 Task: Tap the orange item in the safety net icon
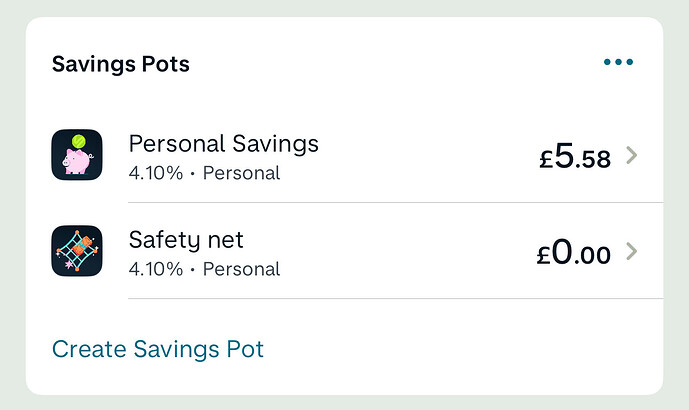coord(82,246)
